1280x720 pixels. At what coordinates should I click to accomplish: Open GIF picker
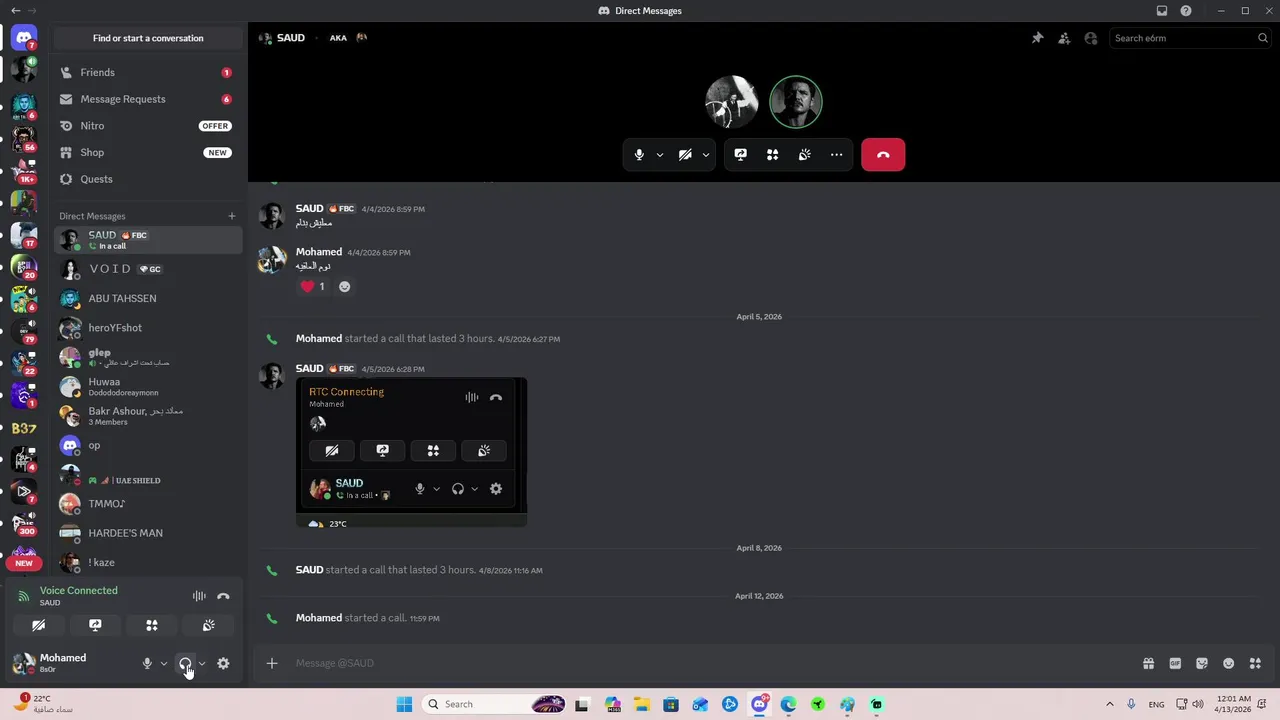click(x=1175, y=663)
